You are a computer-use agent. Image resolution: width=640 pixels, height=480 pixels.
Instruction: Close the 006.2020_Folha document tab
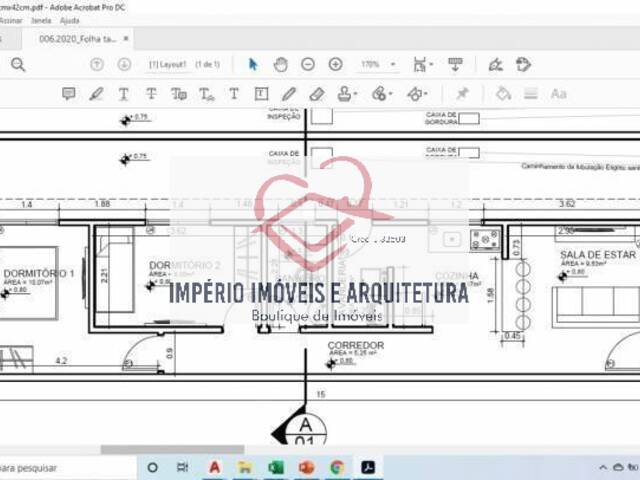pyautogui.click(x=126, y=38)
